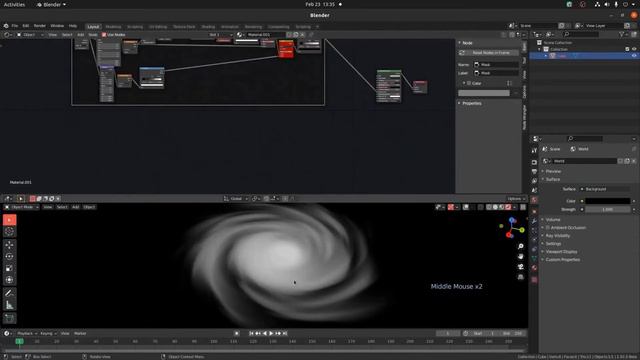Click the node frame color swatch in sidebar
640x360 pixels.
(x=484, y=93)
